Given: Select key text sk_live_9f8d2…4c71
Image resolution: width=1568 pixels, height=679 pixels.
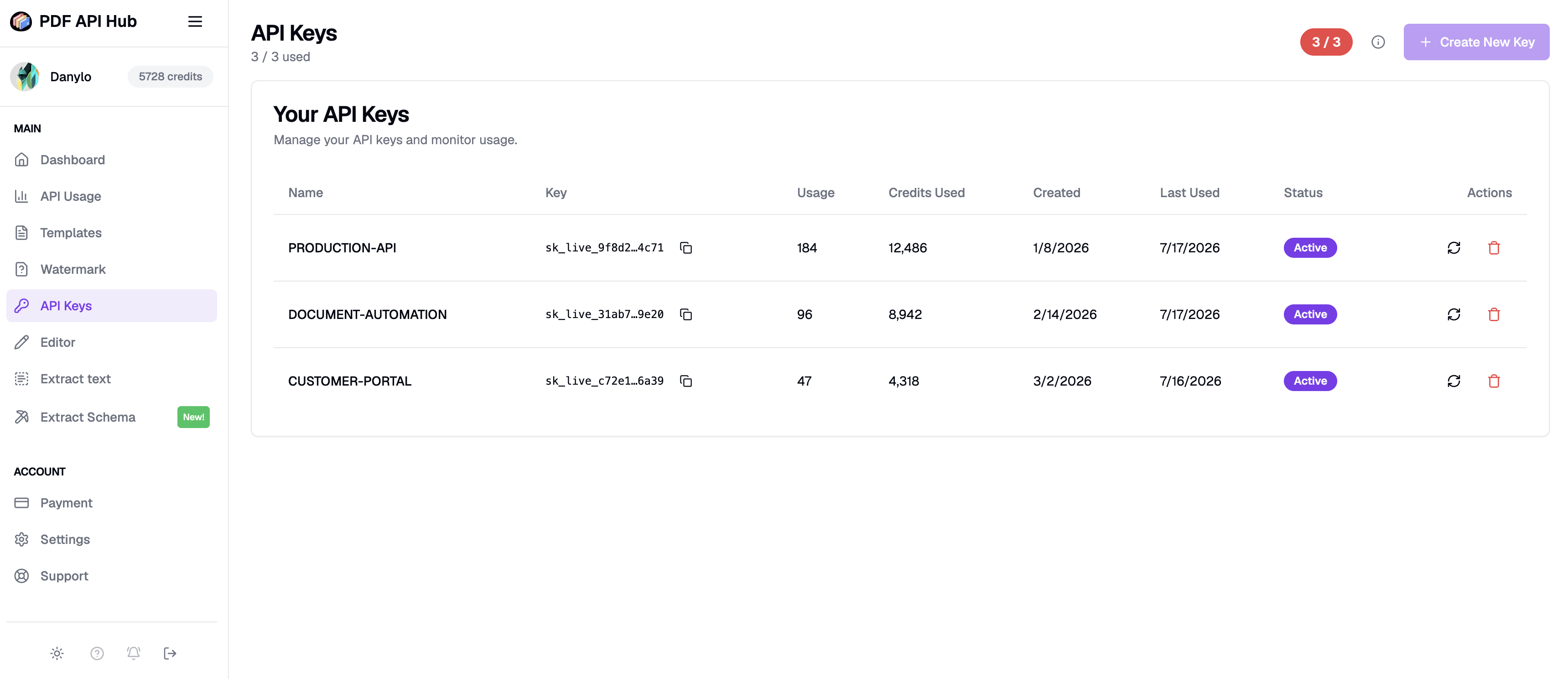Looking at the screenshot, I should [x=604, y=248].
